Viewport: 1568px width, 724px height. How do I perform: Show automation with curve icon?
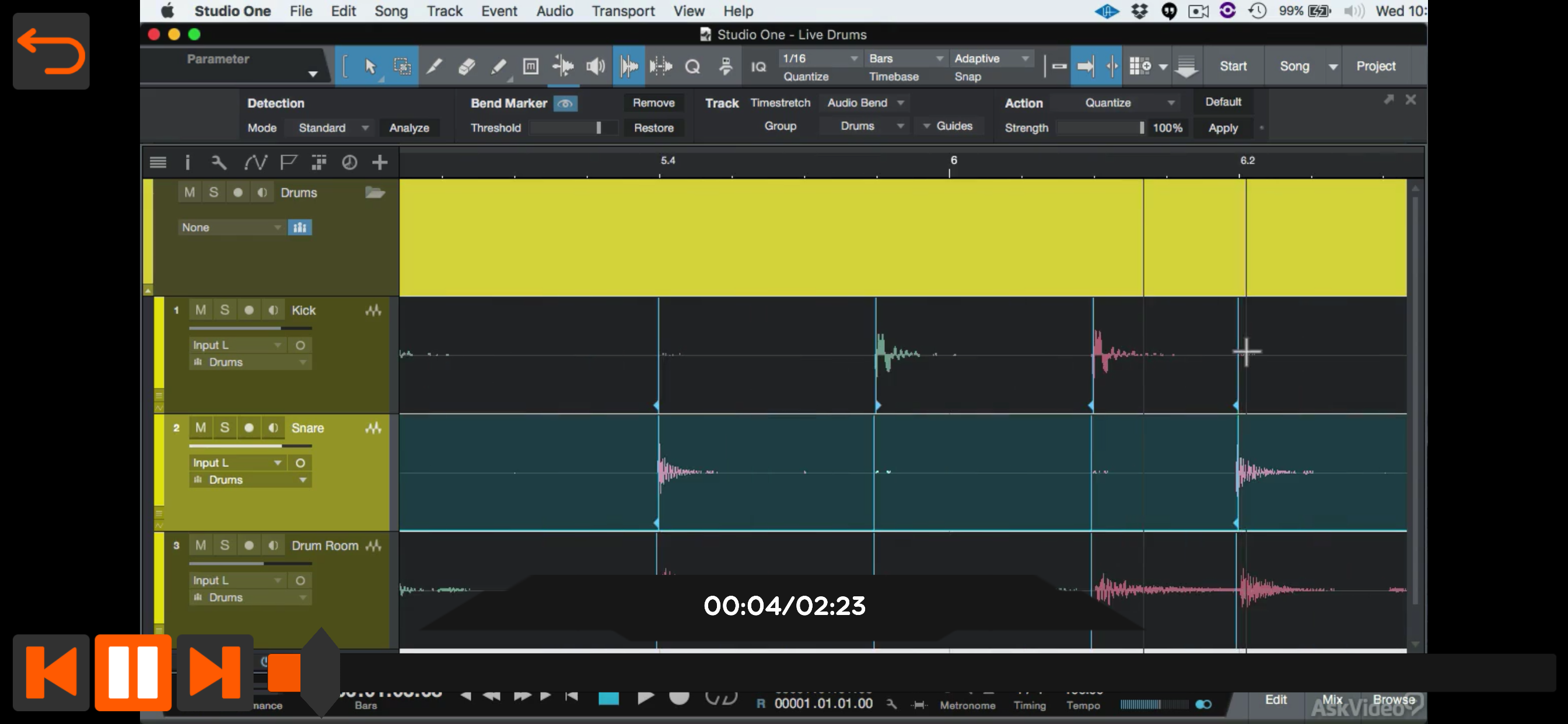coord(255,163)
